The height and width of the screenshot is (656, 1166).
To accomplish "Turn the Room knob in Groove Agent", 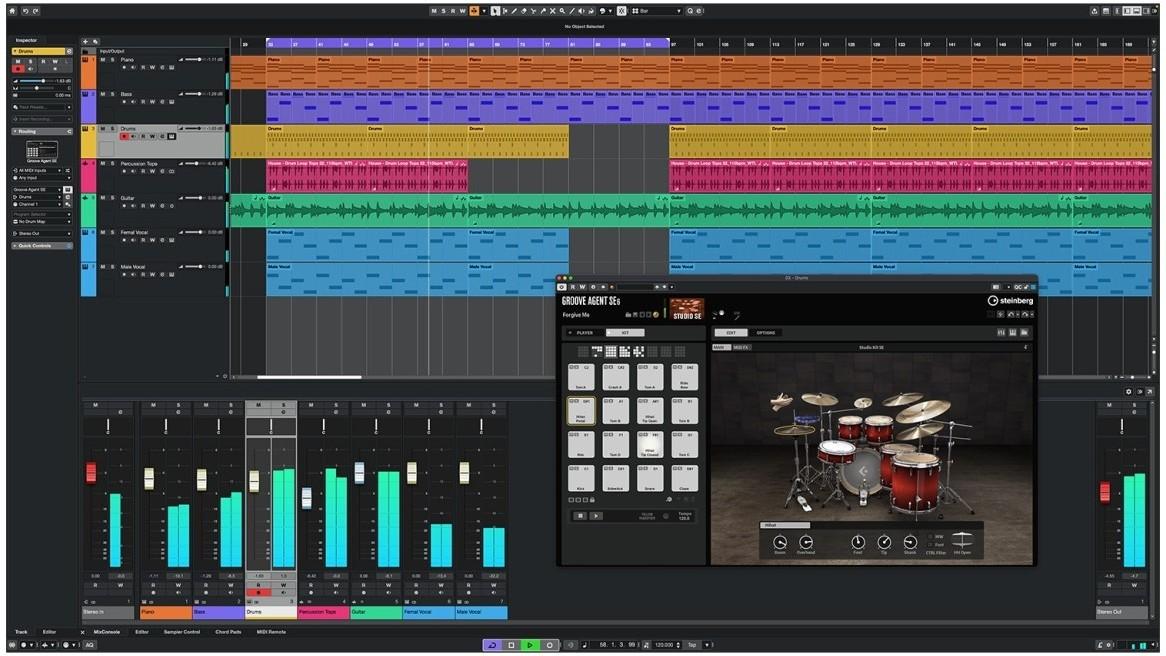I will click(780, 542).
